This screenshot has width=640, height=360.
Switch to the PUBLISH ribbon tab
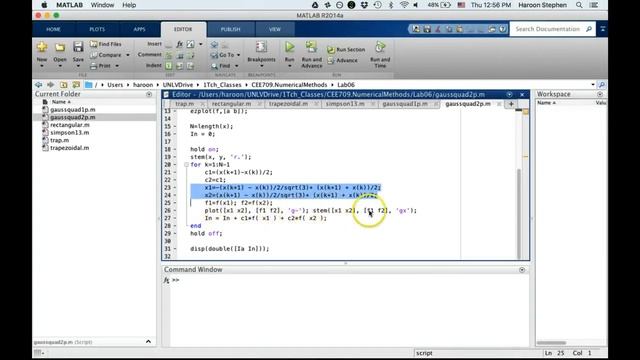point(231,29)
